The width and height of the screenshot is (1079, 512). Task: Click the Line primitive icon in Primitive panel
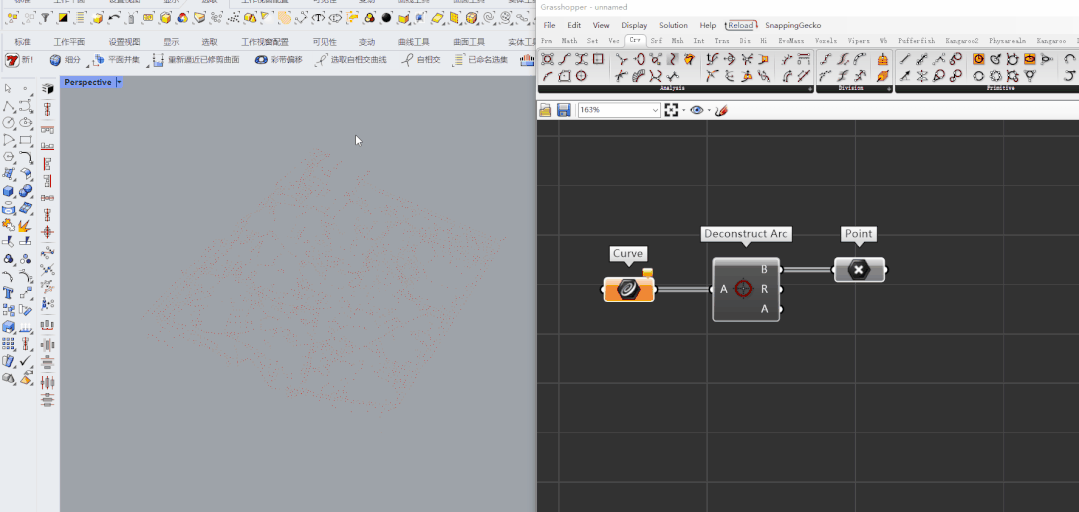pos(906,59)
